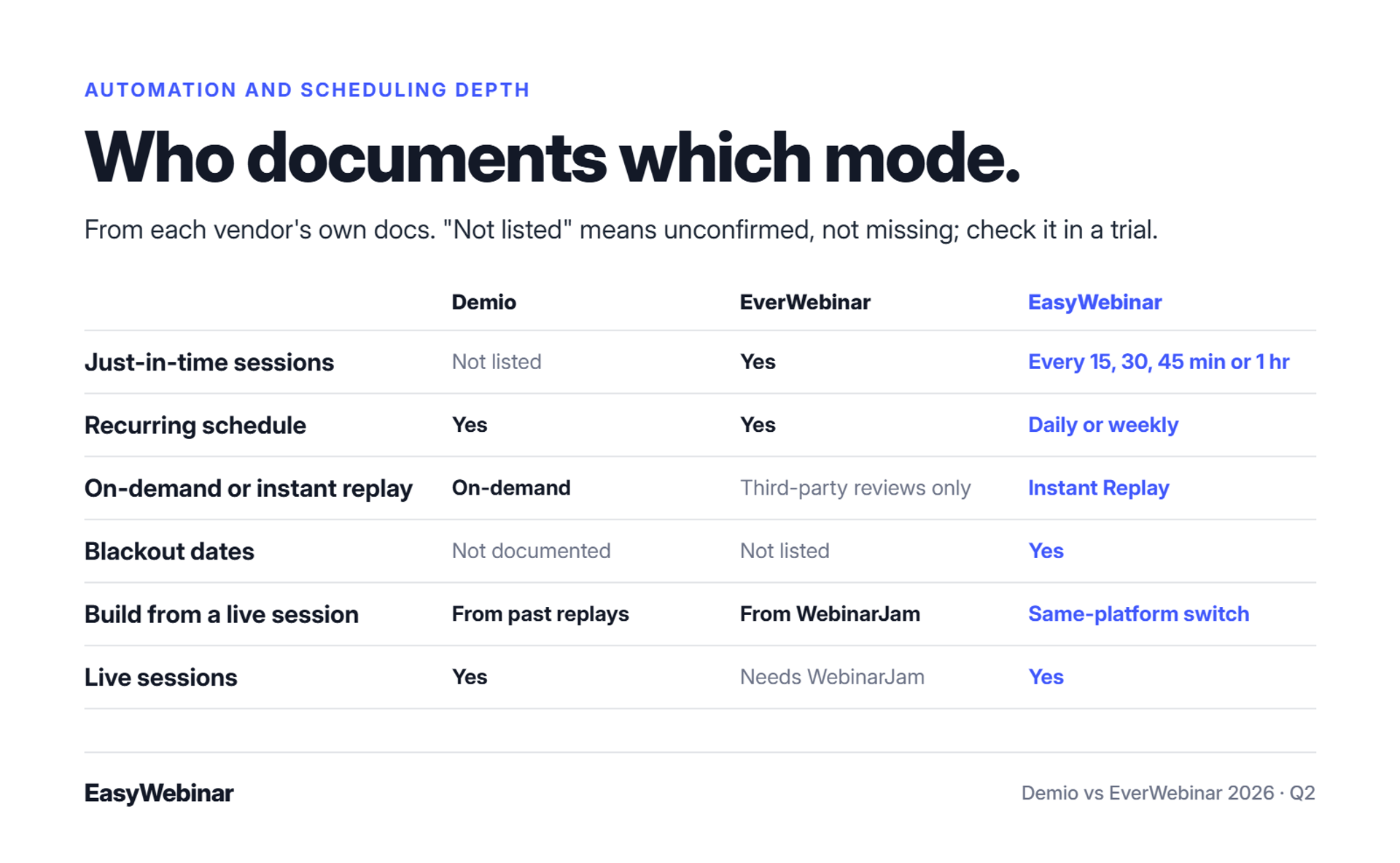
Task: Click Demio's 'On-demand' cell
Action: point(511,488)
